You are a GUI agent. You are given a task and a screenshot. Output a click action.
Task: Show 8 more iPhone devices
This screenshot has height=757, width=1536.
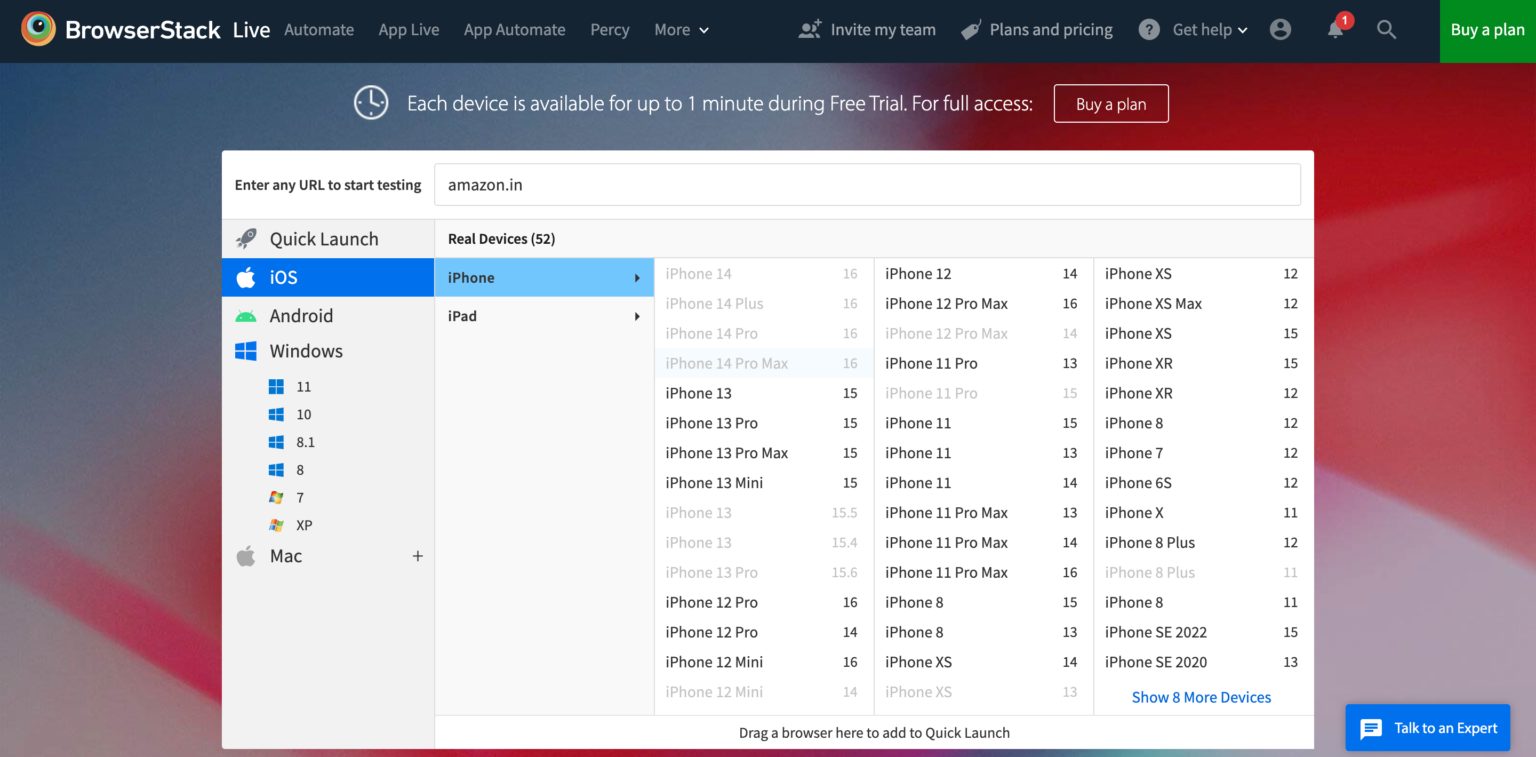(x=1201, y=697)
